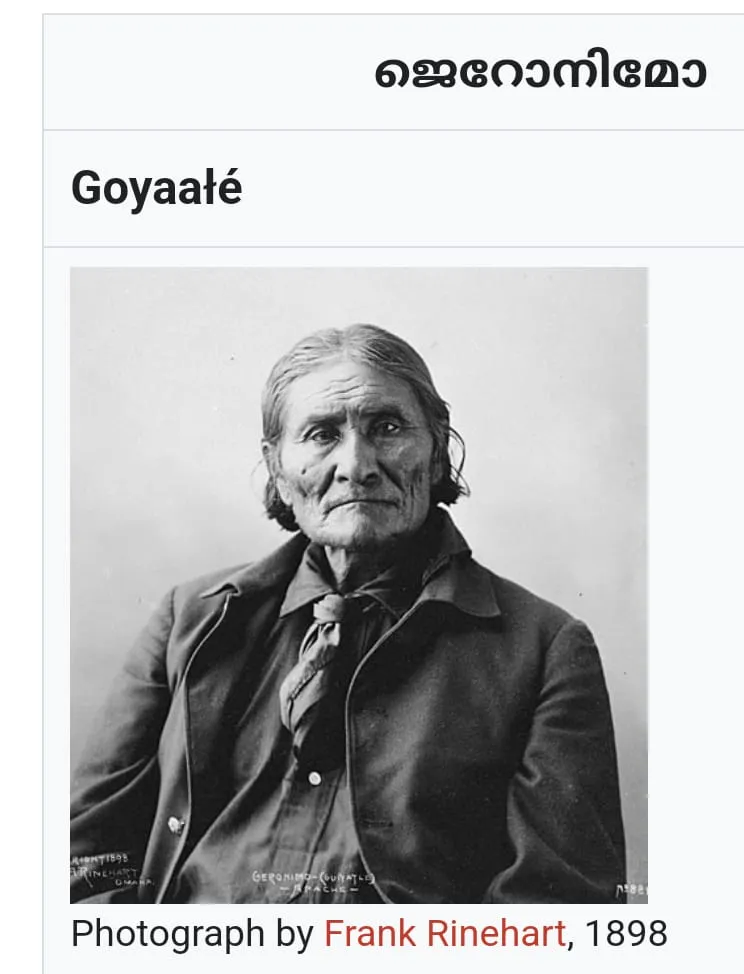Click the empty area beside Goyaałé row
Viewport: 744px width, 974px height.
point(491,188)
